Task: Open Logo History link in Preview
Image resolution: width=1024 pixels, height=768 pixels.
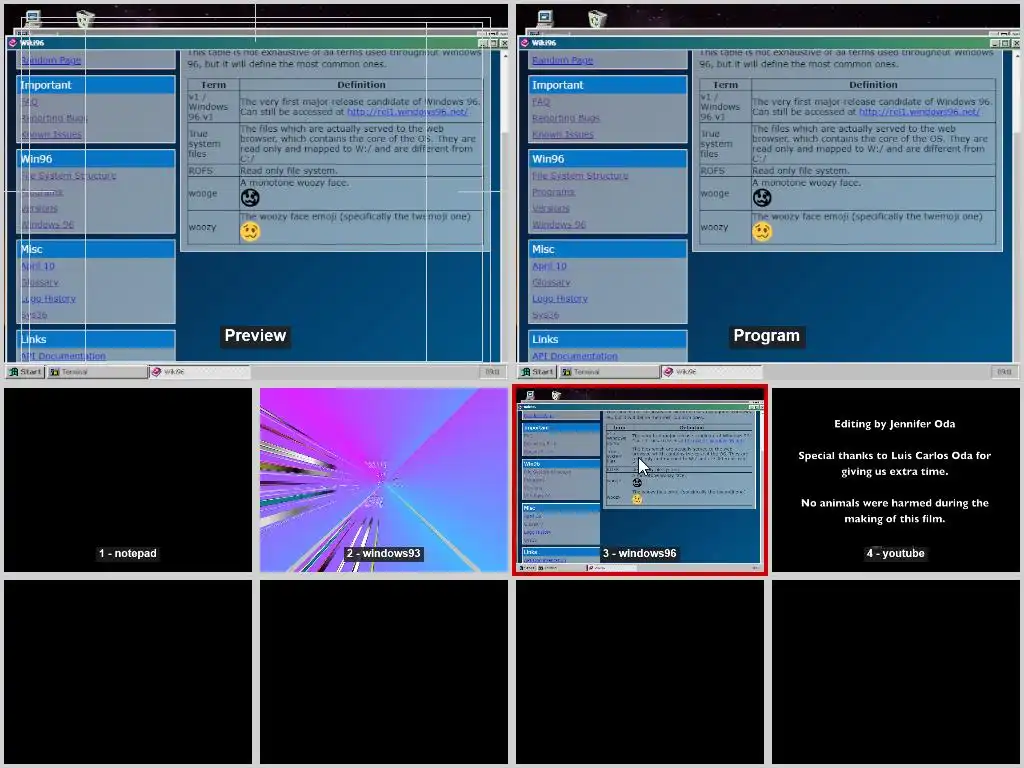Action: (x=48, y=298)
